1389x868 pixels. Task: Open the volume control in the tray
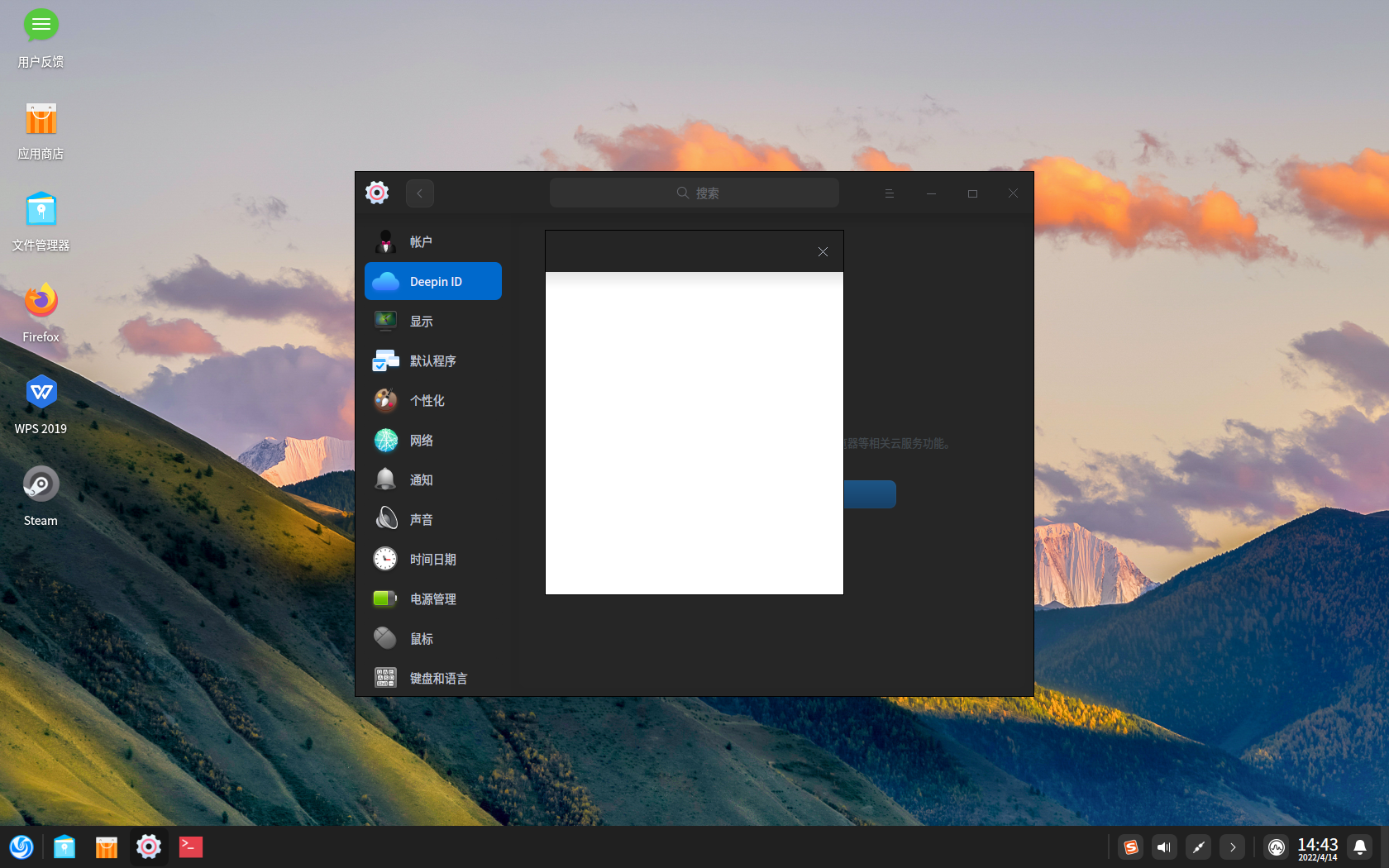[x=1164, y=847]
